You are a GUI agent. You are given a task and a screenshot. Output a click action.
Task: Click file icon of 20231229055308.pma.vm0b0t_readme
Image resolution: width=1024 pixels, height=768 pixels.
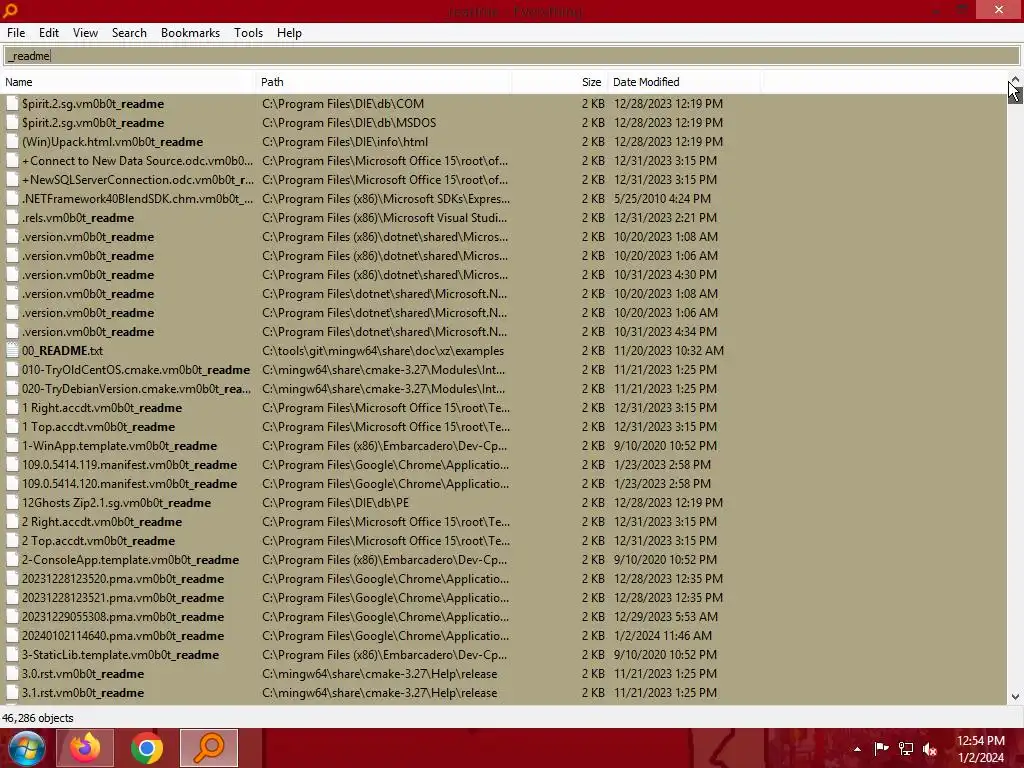pyautogui.click(x=12, y=616)
